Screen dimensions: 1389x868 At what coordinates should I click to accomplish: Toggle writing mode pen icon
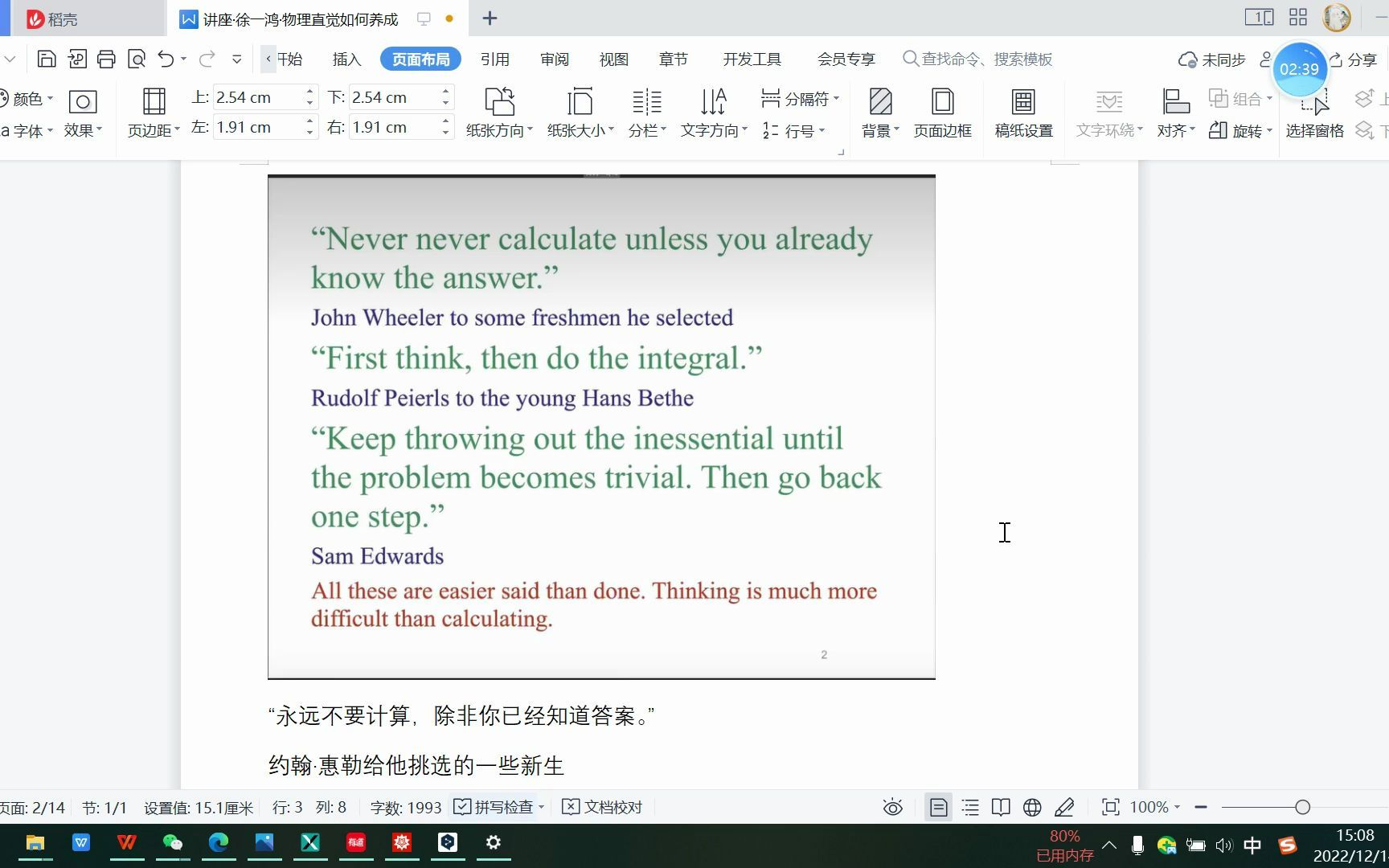1064,808
